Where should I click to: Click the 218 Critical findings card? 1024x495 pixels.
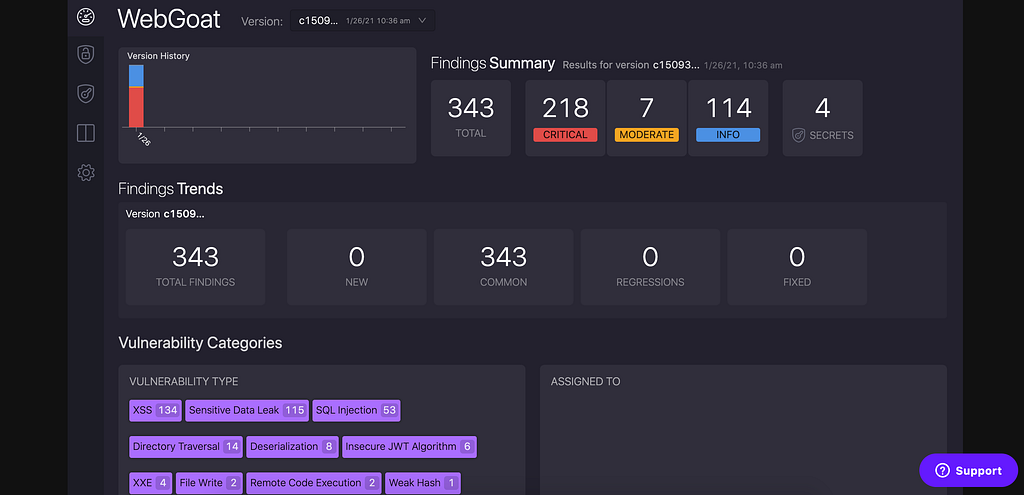pyautogui.click(x=566, y=118)
